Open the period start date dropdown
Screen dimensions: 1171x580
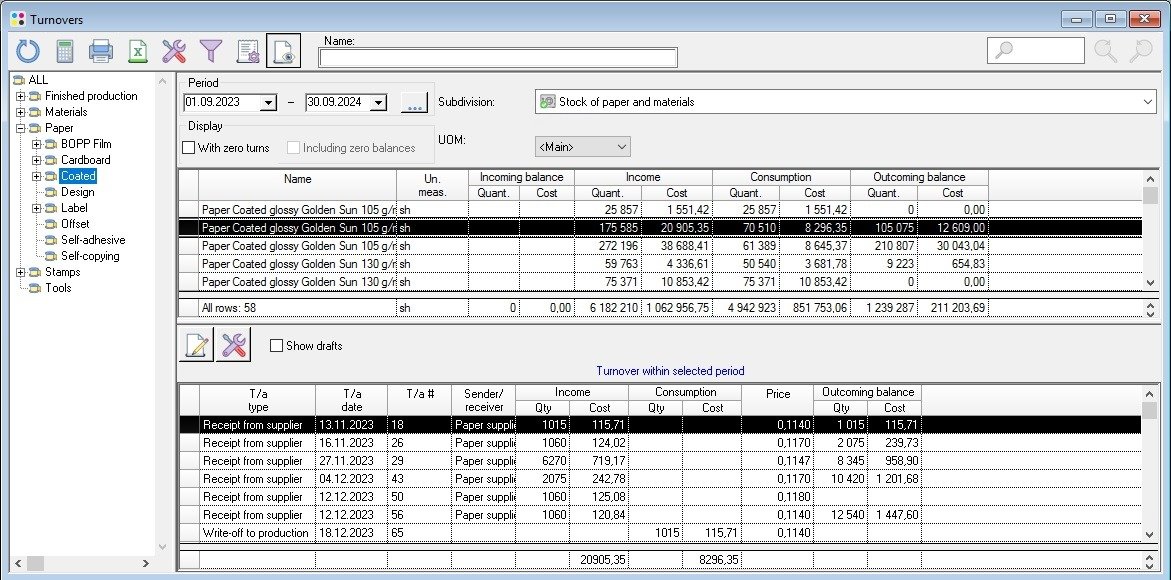(x=268, y=103)
